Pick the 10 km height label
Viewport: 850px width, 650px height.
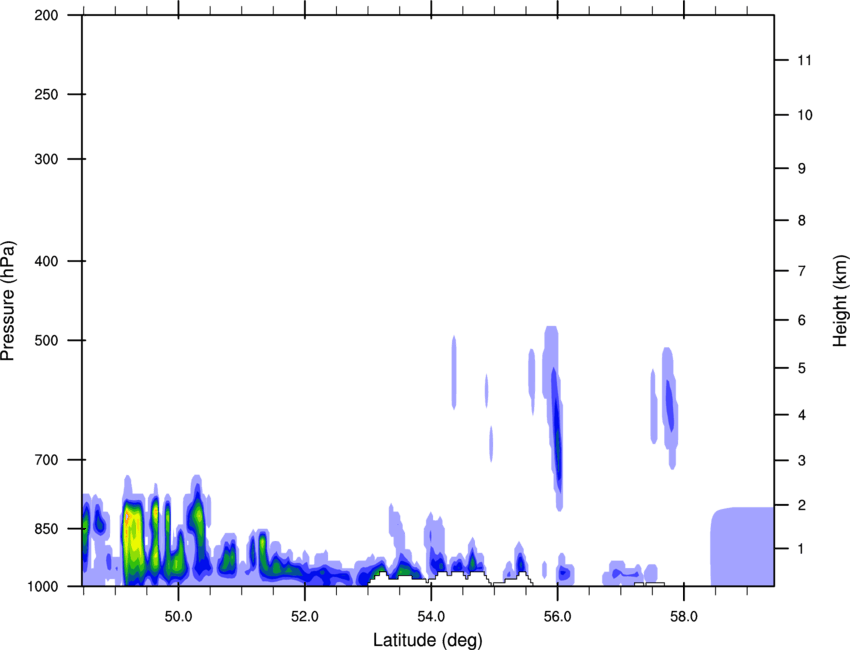805,115
